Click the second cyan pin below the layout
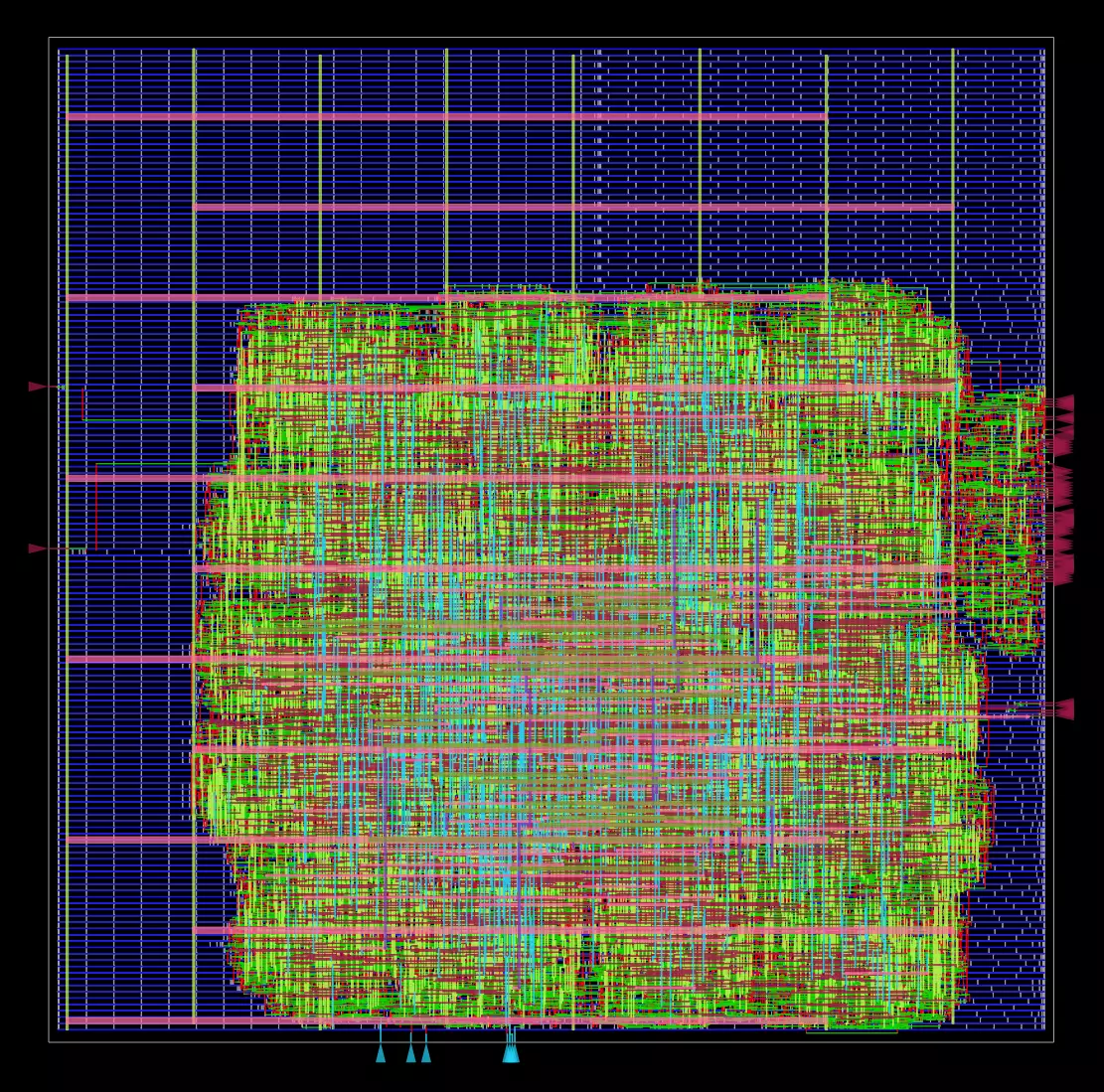The image size is (1104, 1092). click(411, 1053)
